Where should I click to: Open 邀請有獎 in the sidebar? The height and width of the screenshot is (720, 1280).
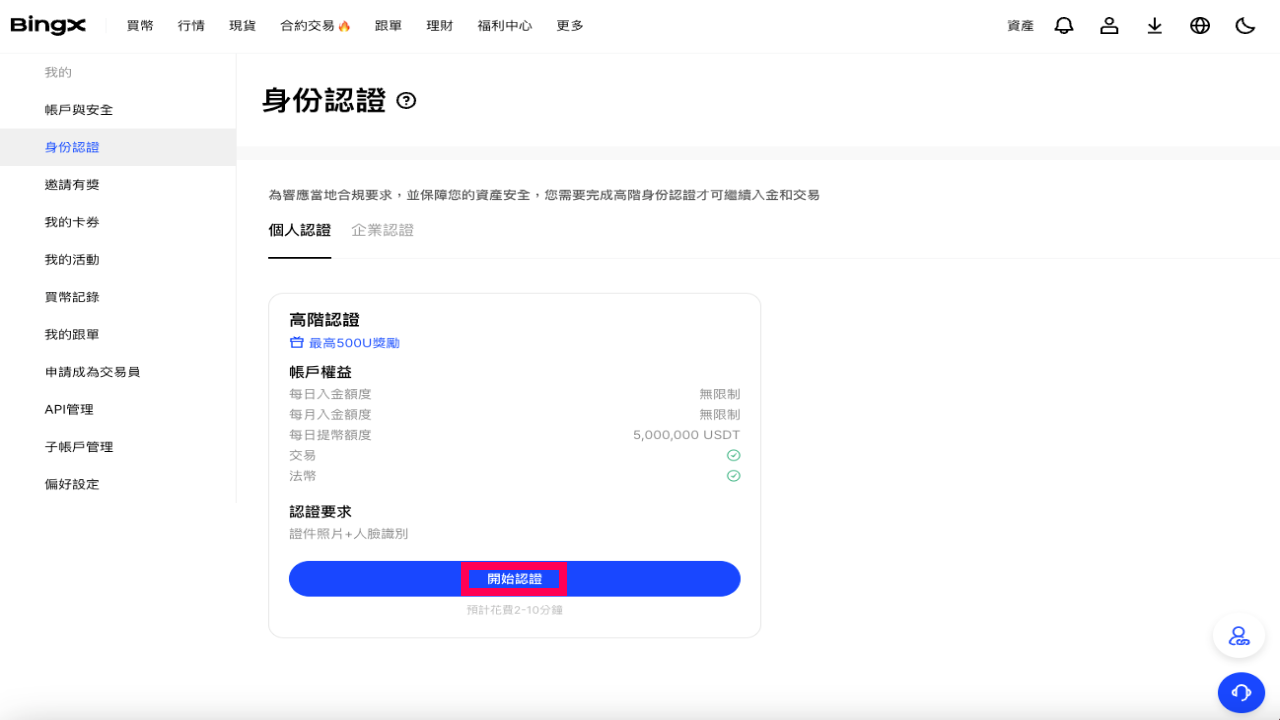pyautogui.click(x=72, y=184)
